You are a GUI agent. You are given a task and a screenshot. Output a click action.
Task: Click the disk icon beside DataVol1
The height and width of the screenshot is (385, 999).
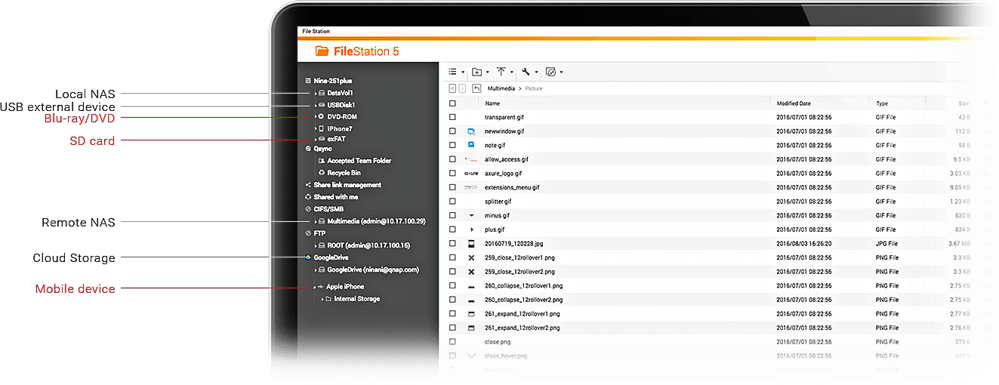coord(322,93)
